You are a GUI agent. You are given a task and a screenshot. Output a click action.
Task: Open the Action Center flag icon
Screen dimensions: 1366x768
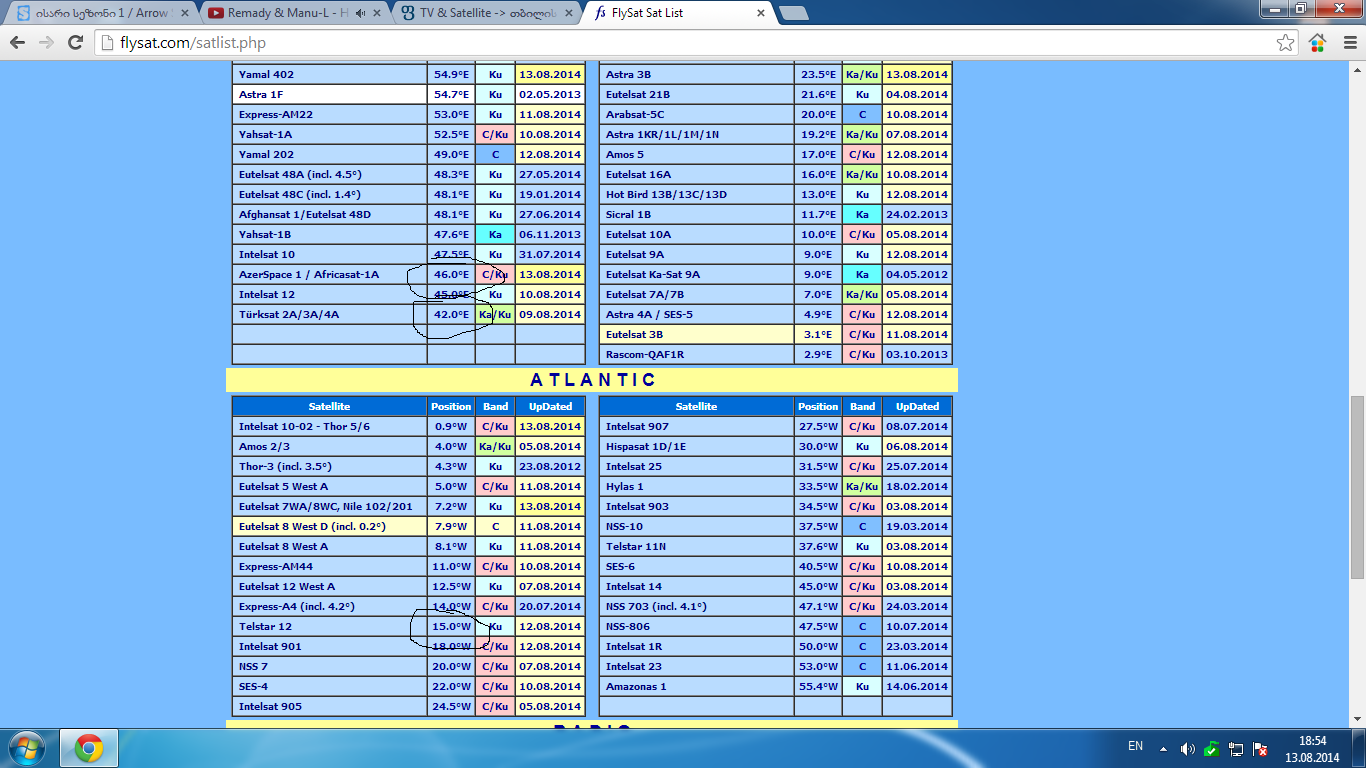(1260, 748)
